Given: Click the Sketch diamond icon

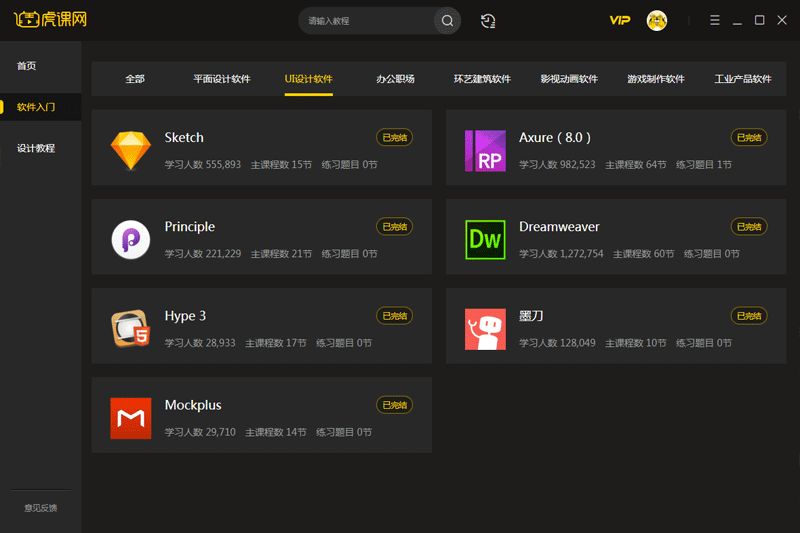Looking at the screenshot, I should [131, 150].
